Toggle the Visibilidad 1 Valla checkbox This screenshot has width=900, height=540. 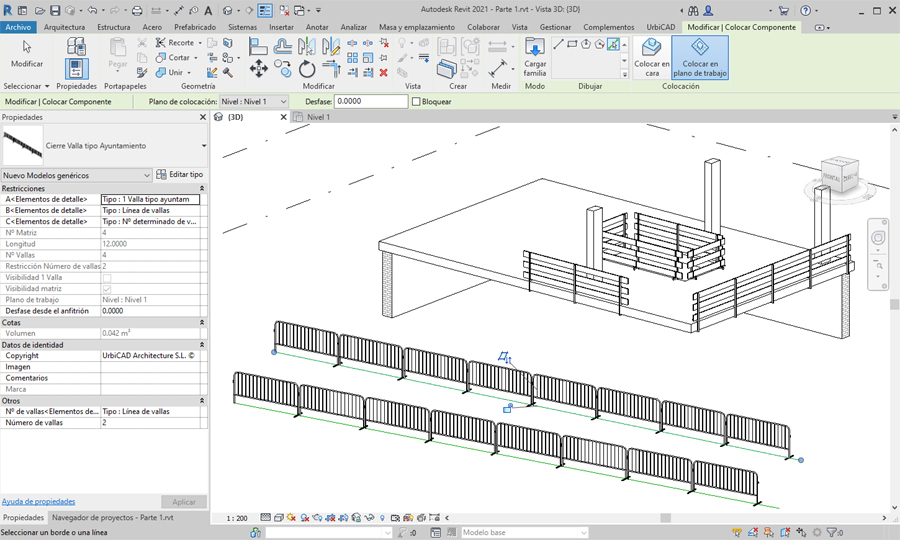(x=107, y=278)
